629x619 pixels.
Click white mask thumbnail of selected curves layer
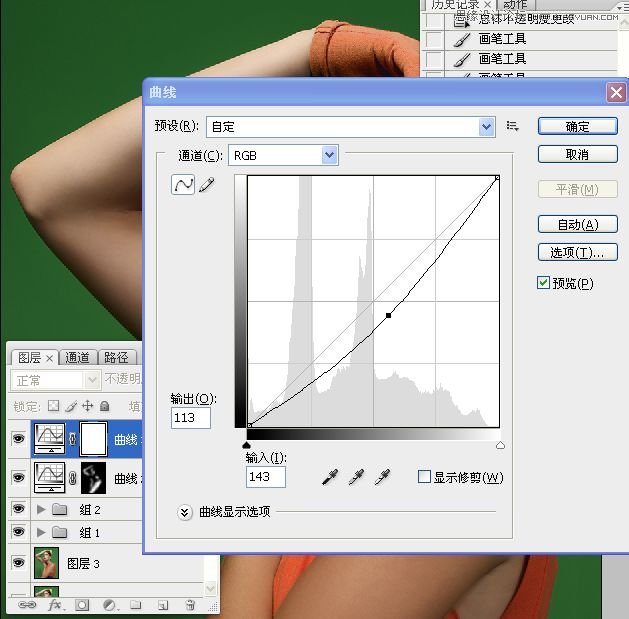pos(93,438)
